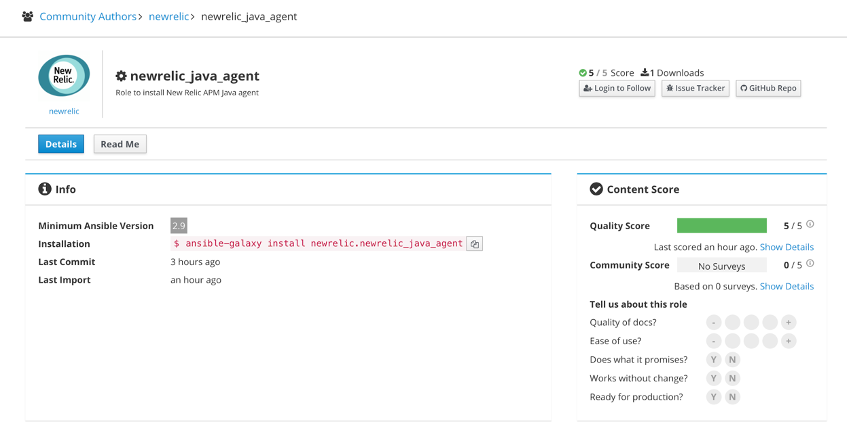The height and width of the screenshot is (424, 847).
Task: Select second rating circle for Ease of use
Action: [732, 341]
